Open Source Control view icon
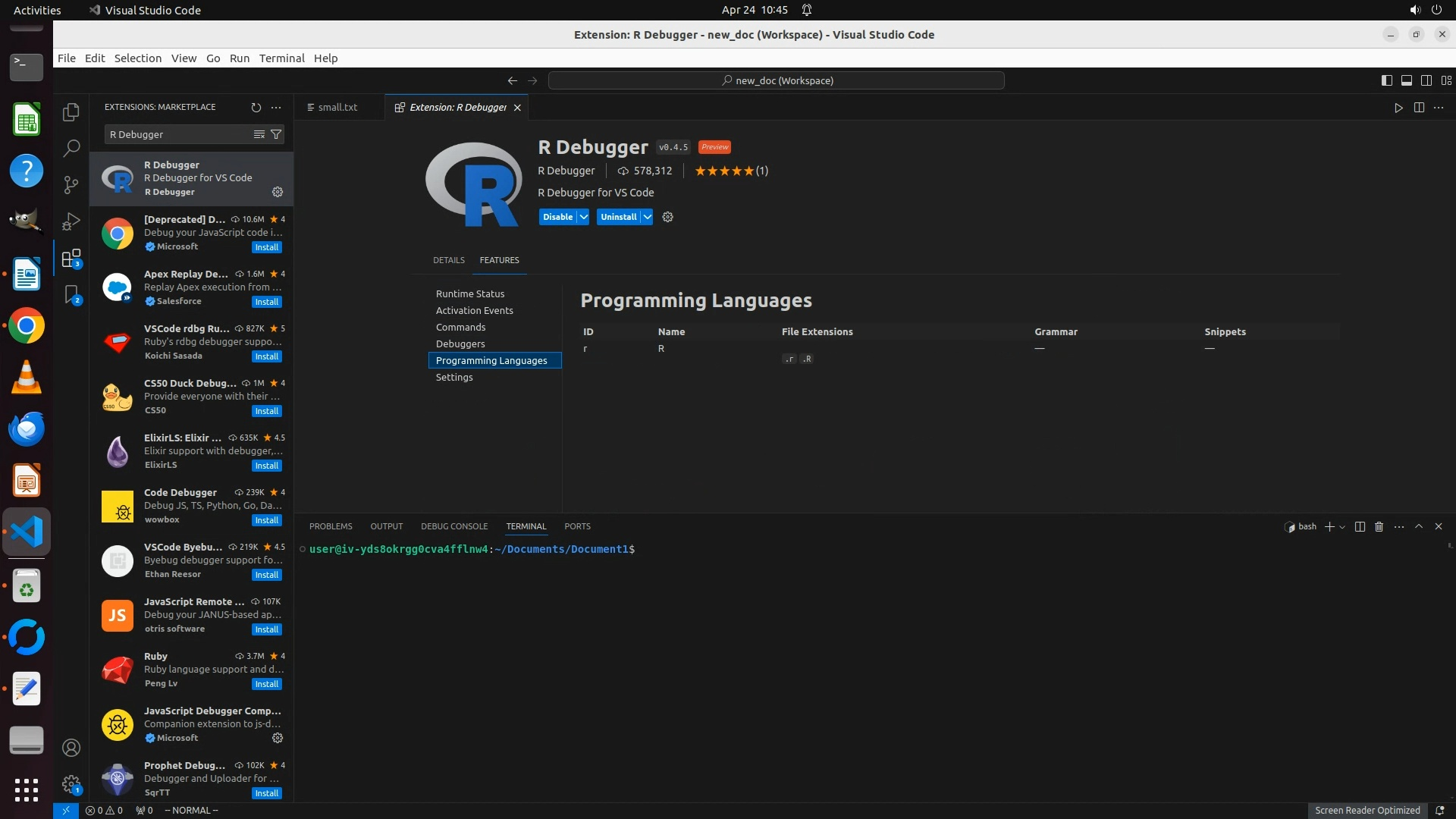The image size is (1456, 819). 71,184
